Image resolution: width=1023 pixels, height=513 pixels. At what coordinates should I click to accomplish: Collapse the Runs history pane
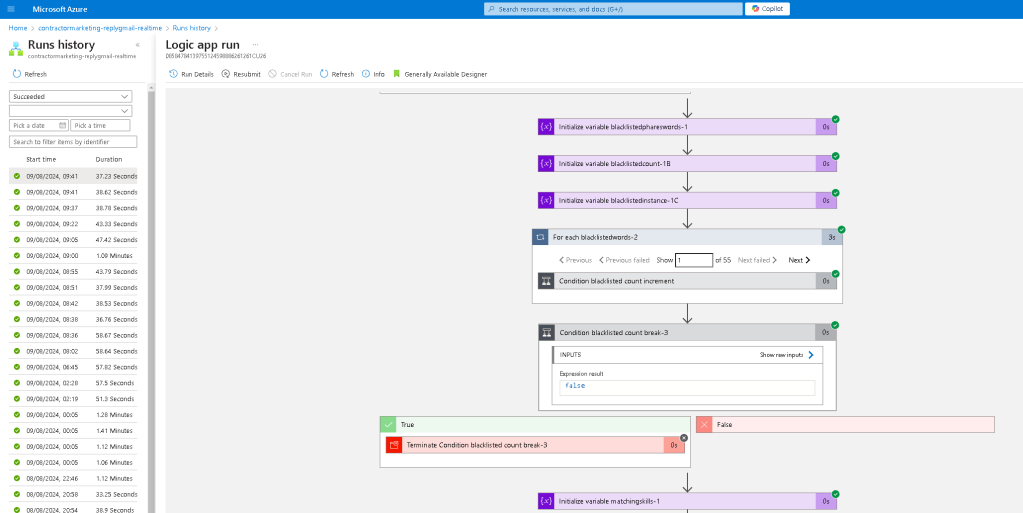[138, 45]
